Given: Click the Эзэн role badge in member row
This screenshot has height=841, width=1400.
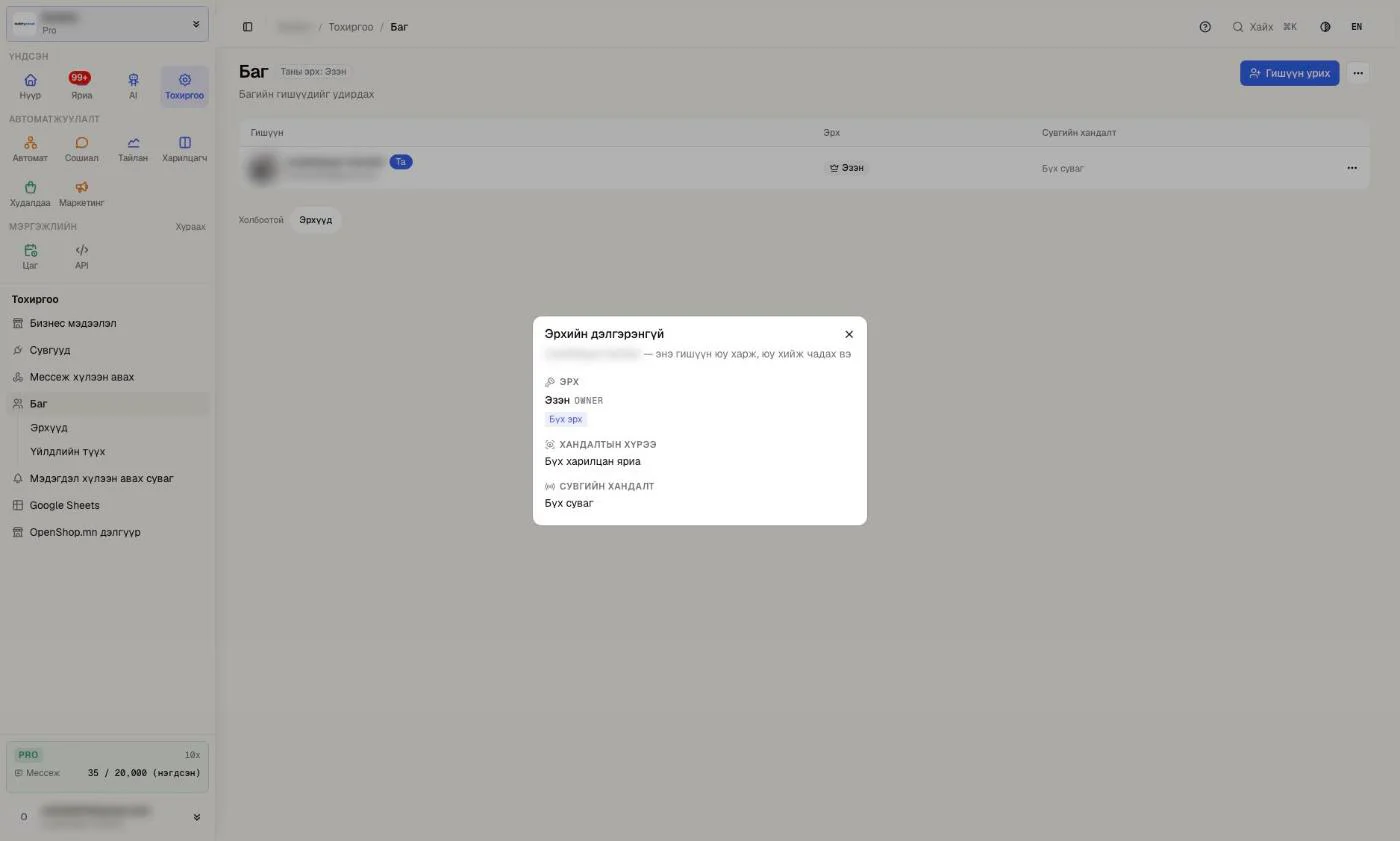Looking at the screenshot, I should [847, 168].
